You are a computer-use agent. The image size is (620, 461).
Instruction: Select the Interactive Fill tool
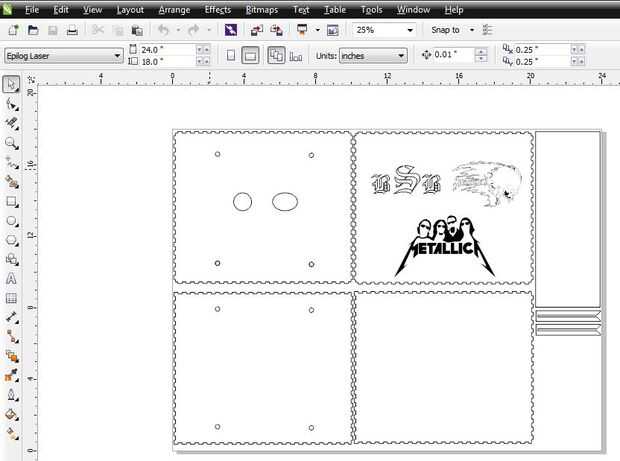point(11,434)
